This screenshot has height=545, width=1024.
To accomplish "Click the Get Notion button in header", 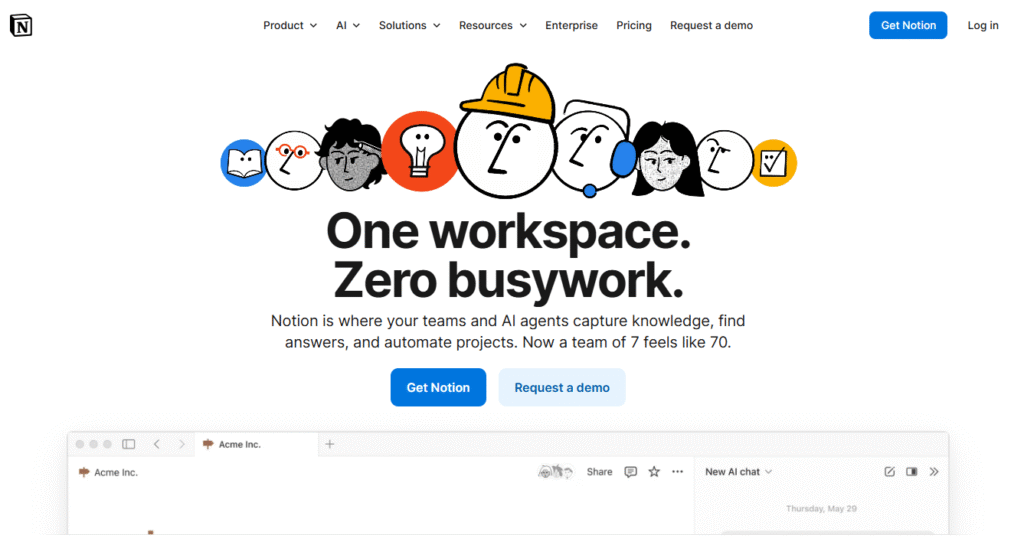I will coord(908,25).
